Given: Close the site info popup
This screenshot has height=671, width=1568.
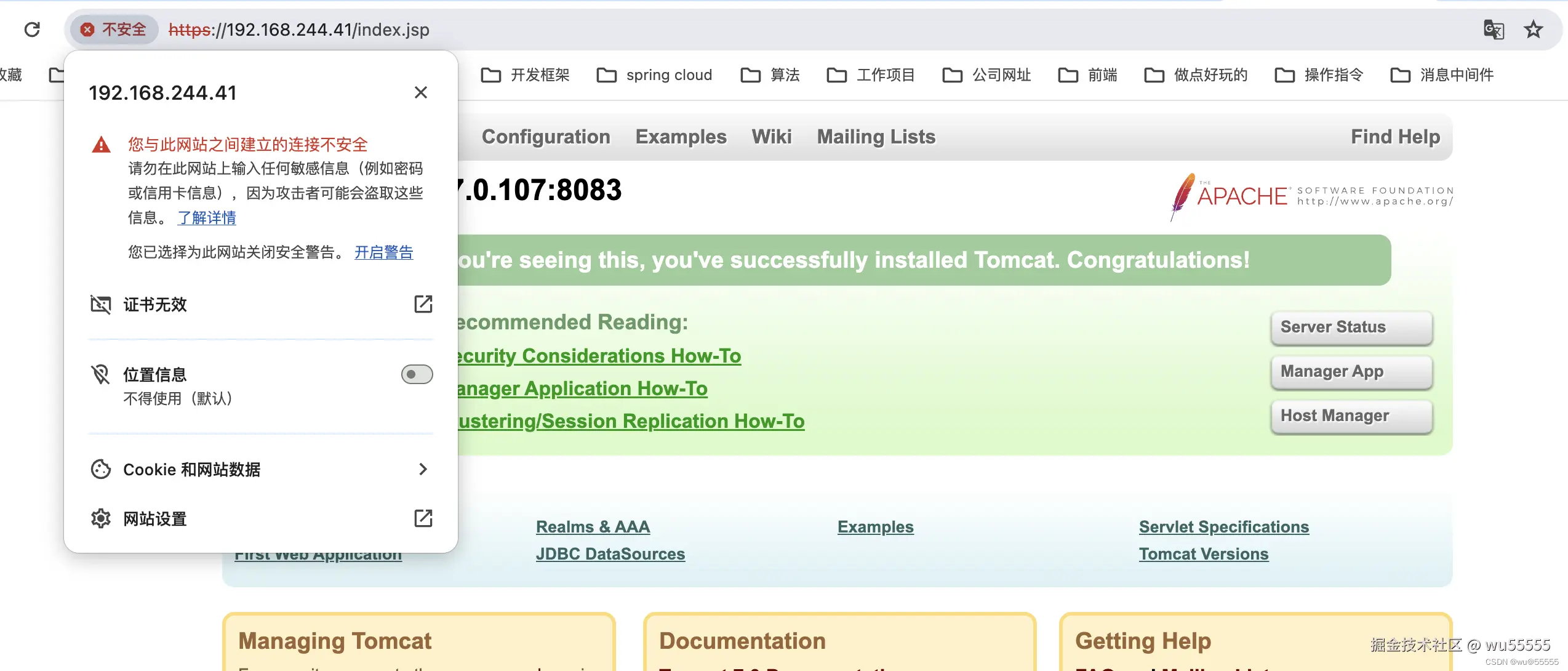Looking at the screenshot, I should (421, 92).
